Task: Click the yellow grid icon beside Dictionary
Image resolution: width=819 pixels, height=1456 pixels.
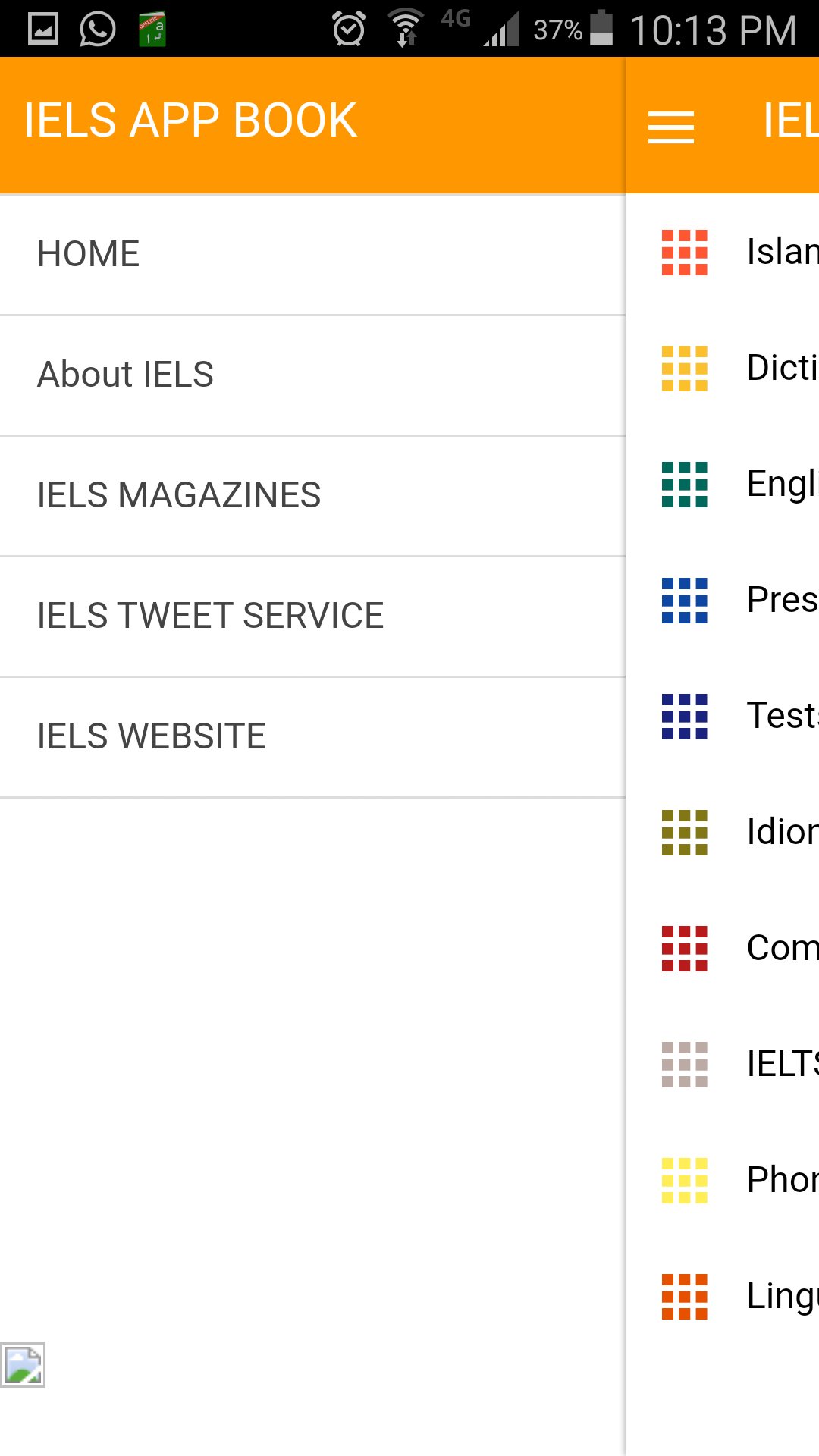Action: point(684,369)
